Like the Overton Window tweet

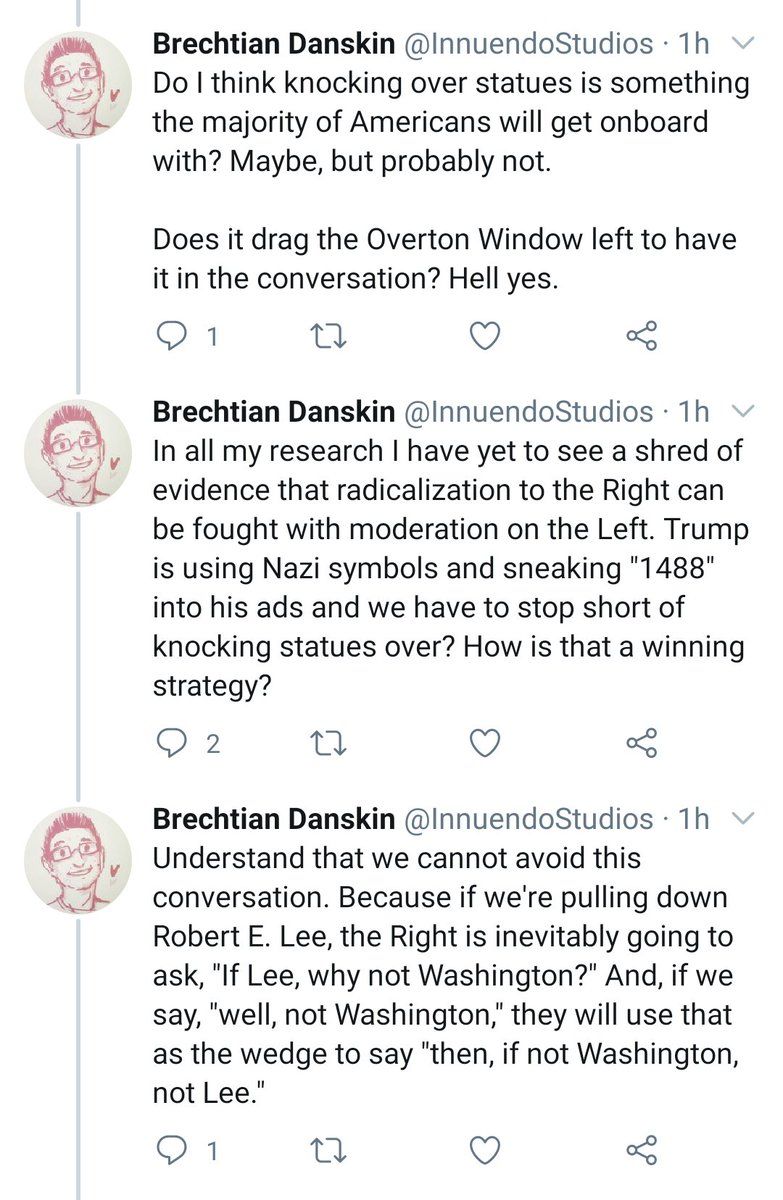(485, 338)
